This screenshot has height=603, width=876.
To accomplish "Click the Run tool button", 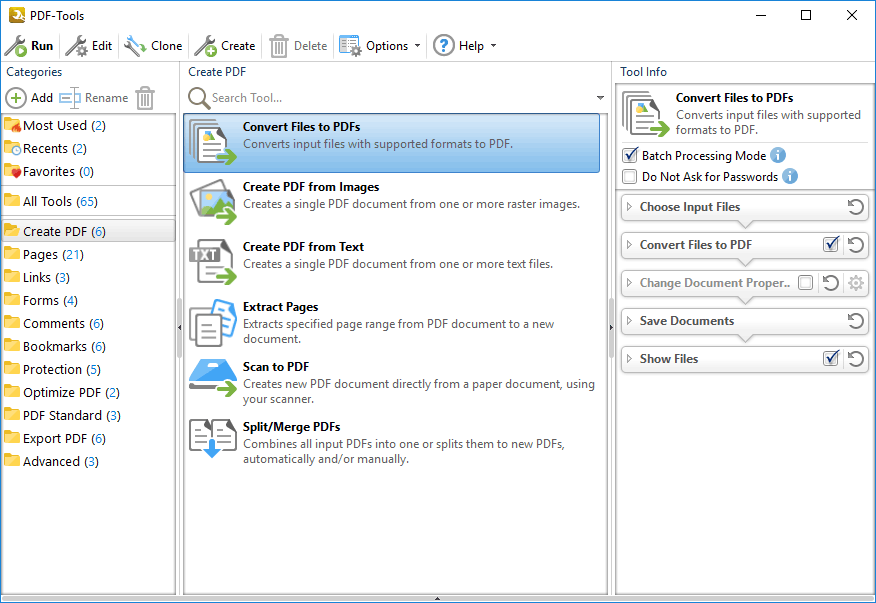I will [x=29, y=46].
